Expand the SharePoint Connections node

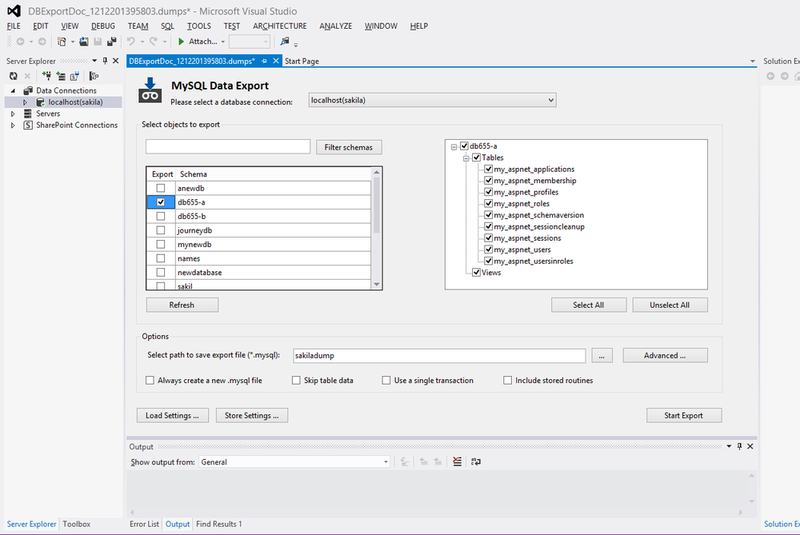13,125
